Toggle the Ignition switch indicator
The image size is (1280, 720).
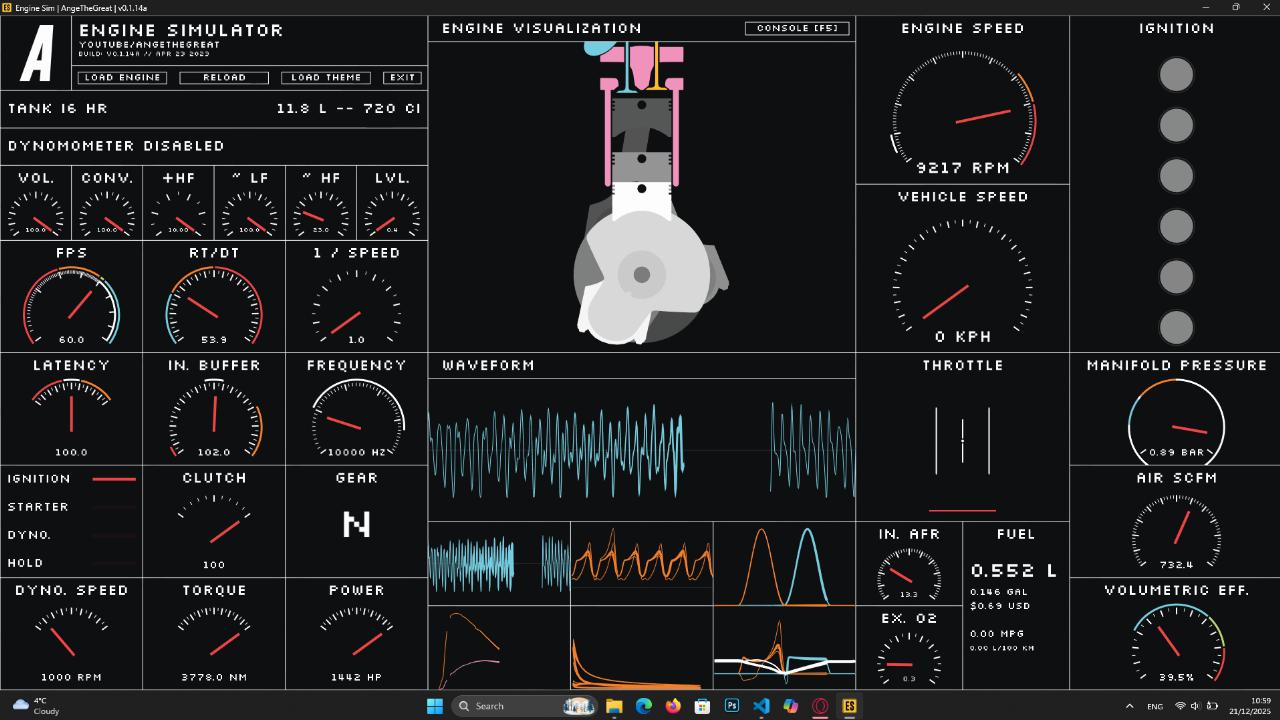coord(113,479)
